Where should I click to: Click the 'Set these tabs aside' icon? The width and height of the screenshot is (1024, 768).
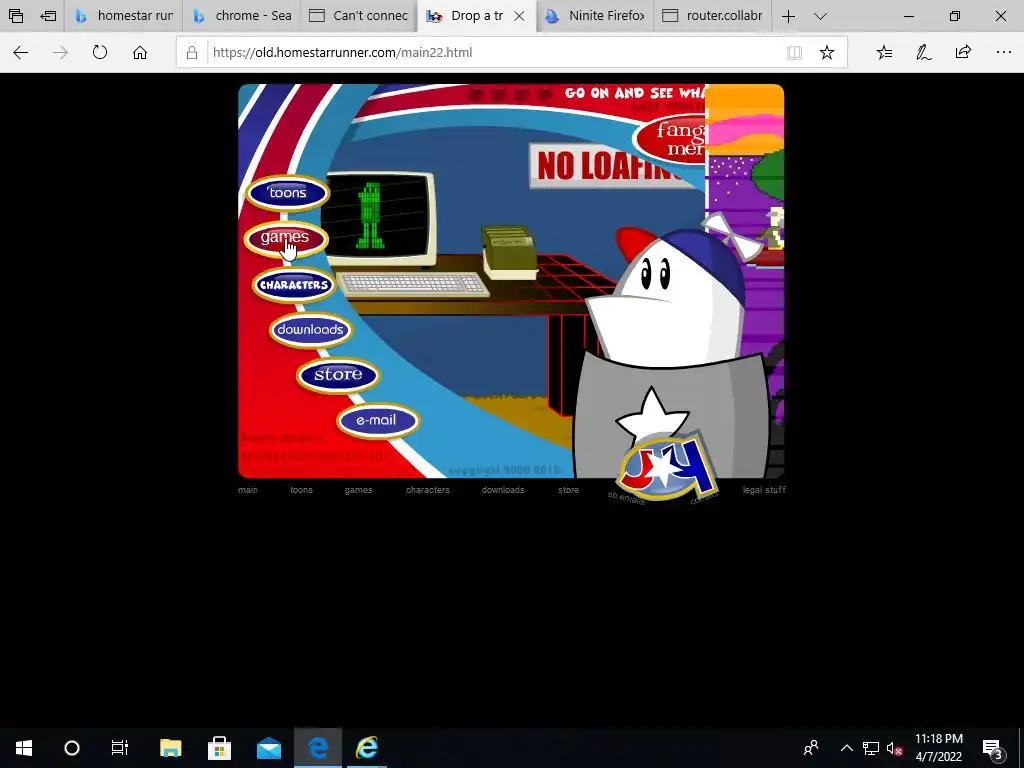pyautogui.click(x=48, y=16)
